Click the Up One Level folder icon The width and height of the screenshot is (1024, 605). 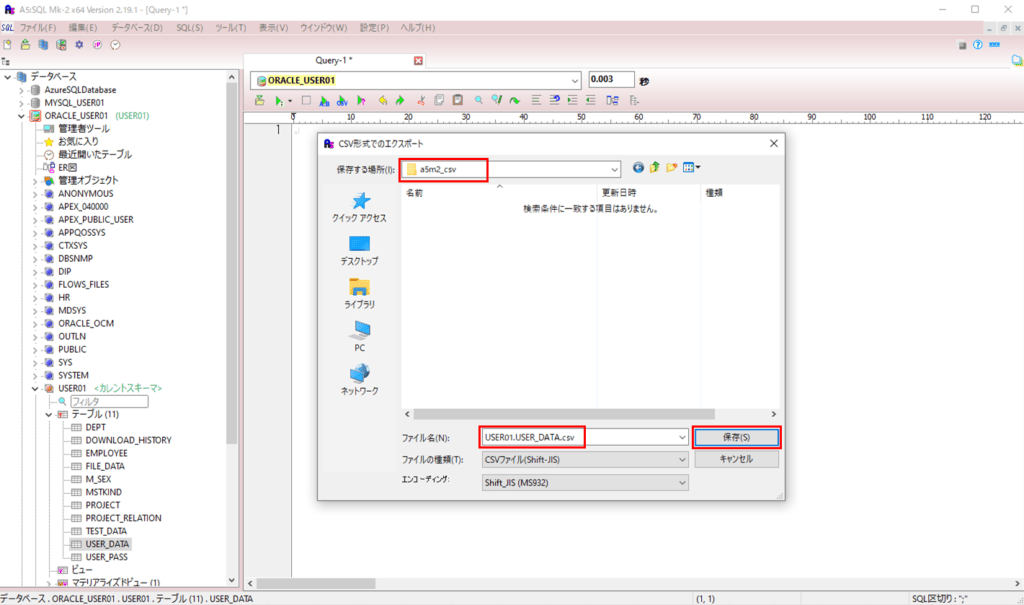(x=654, y=167)
